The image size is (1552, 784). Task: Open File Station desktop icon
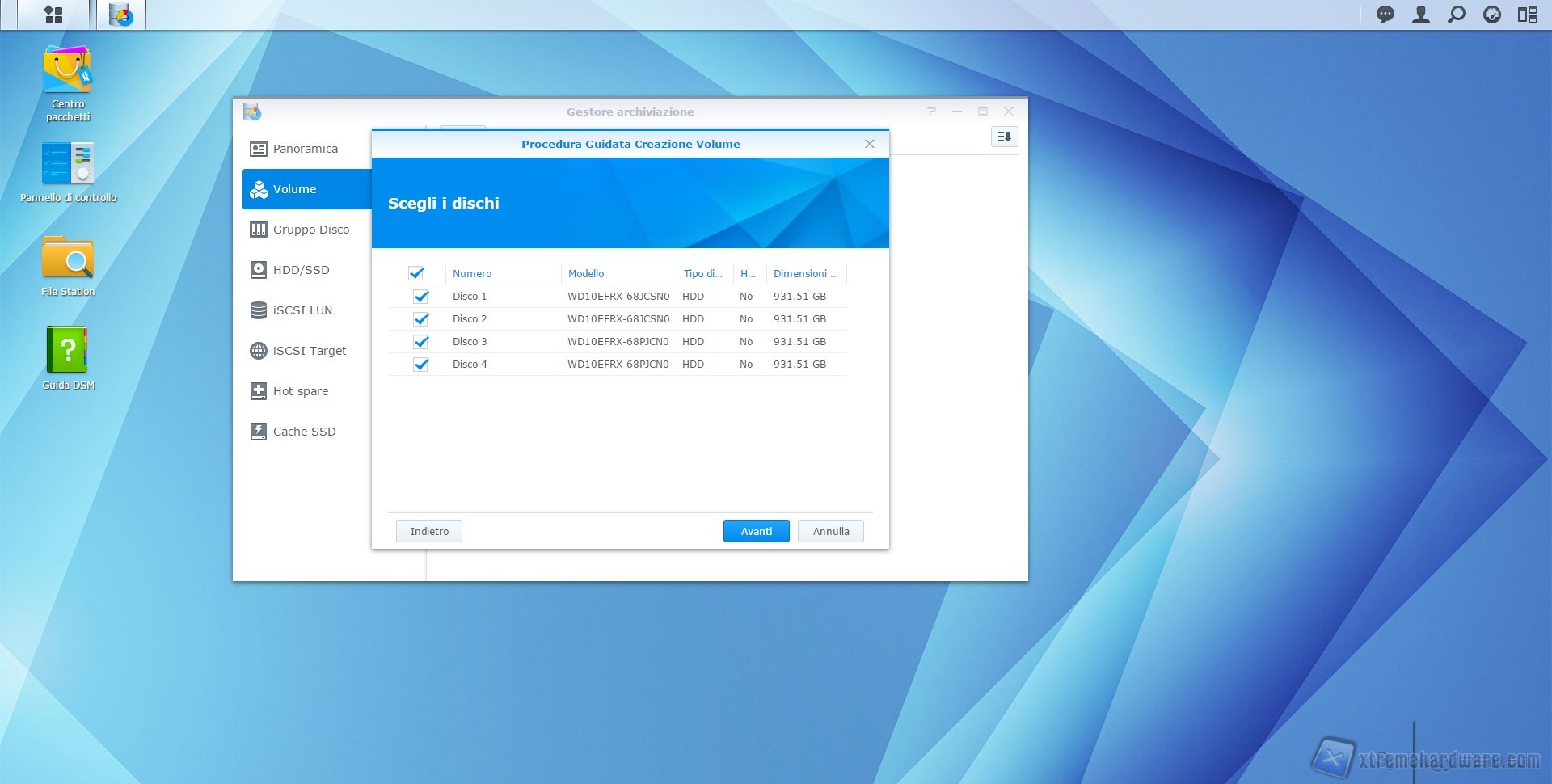coord(68,259)
